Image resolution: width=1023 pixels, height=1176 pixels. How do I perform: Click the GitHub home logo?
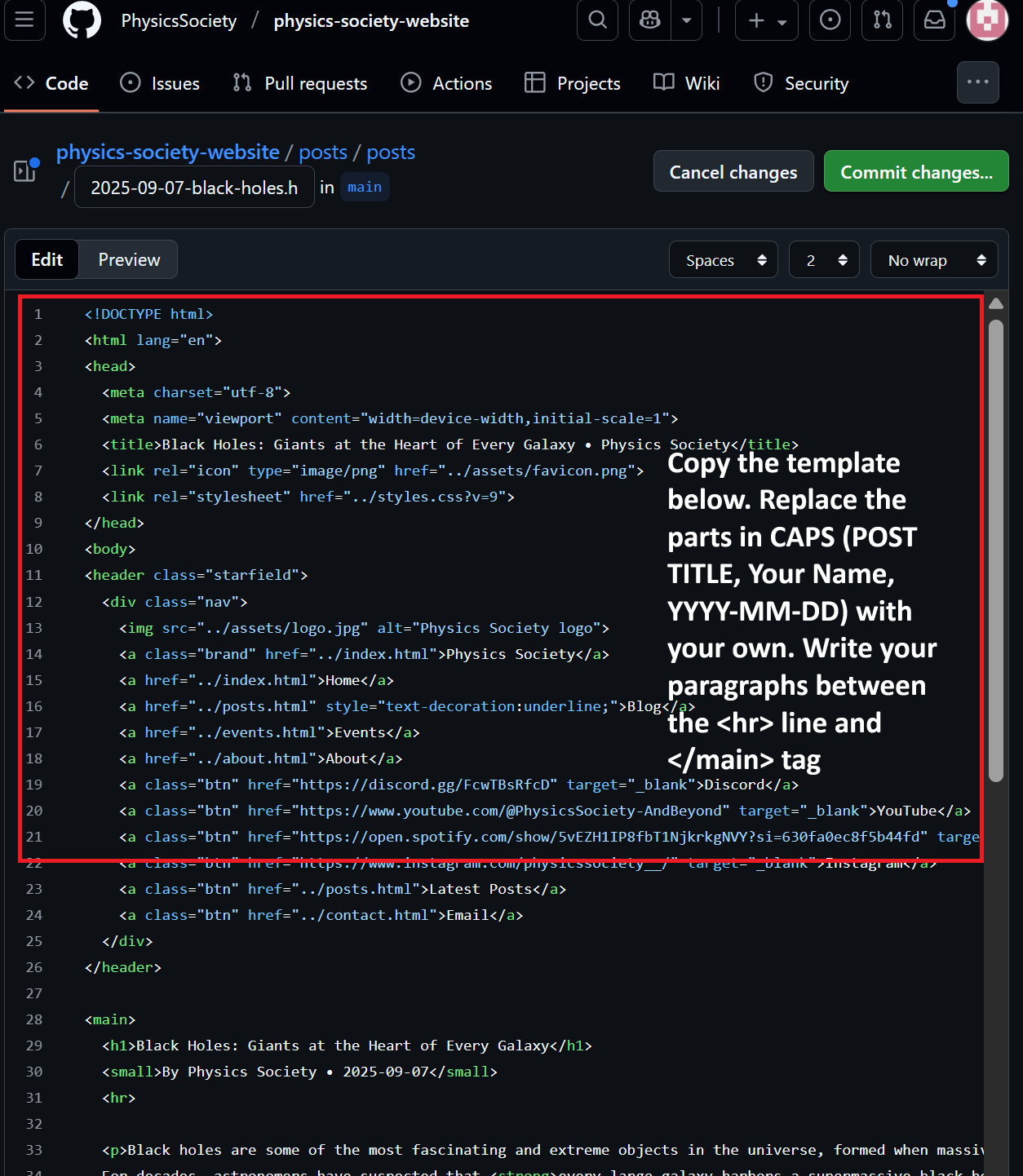click(x=81, y=20)
